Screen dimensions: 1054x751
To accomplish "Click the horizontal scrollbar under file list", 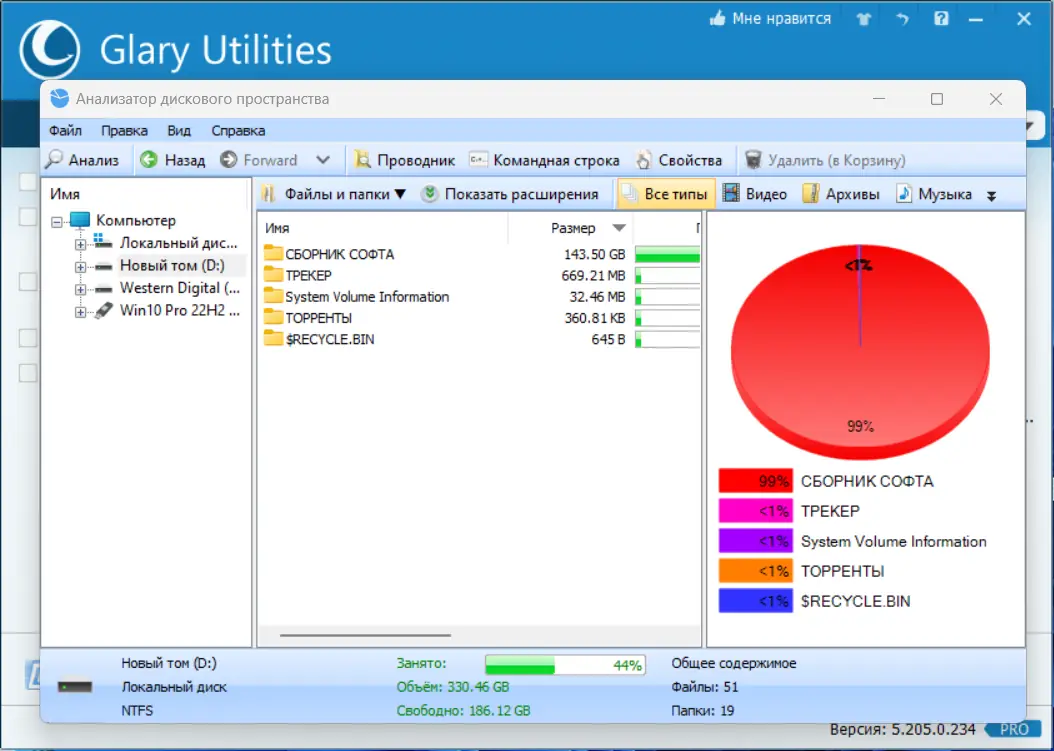I will [x=366, y=635].
